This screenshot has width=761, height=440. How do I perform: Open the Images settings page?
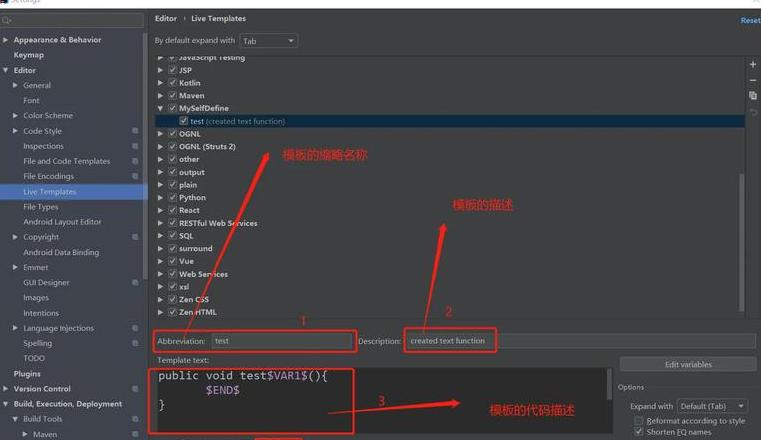[x=36, y=297]
